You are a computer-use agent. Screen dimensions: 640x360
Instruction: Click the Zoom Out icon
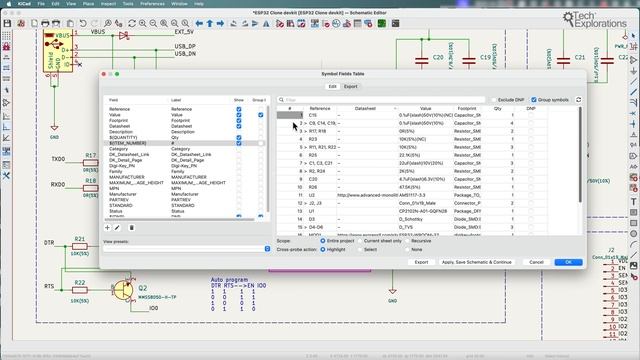point(153,24)
